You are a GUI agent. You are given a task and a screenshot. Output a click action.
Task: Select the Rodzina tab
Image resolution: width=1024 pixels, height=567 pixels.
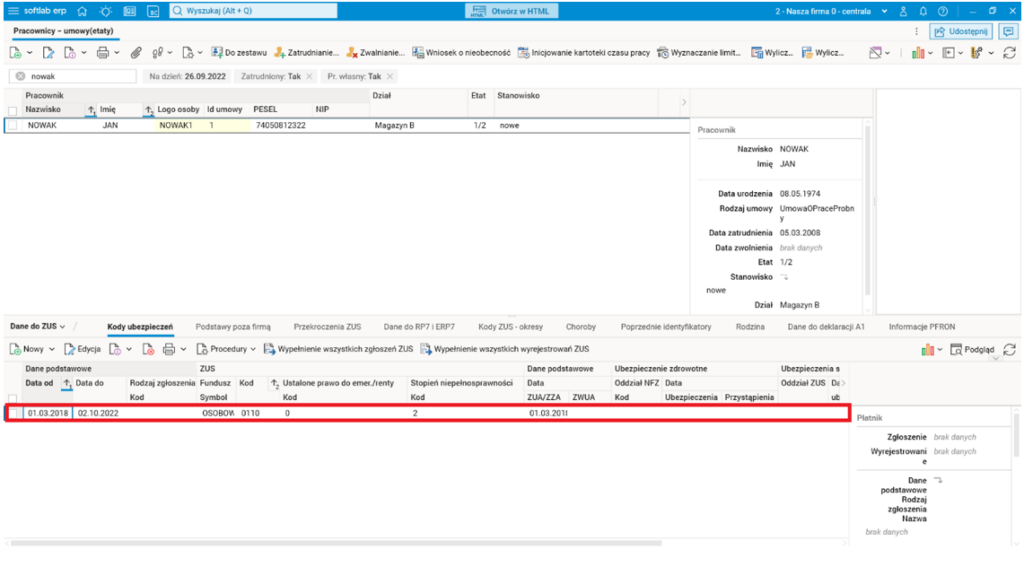(x=750, y=327)
